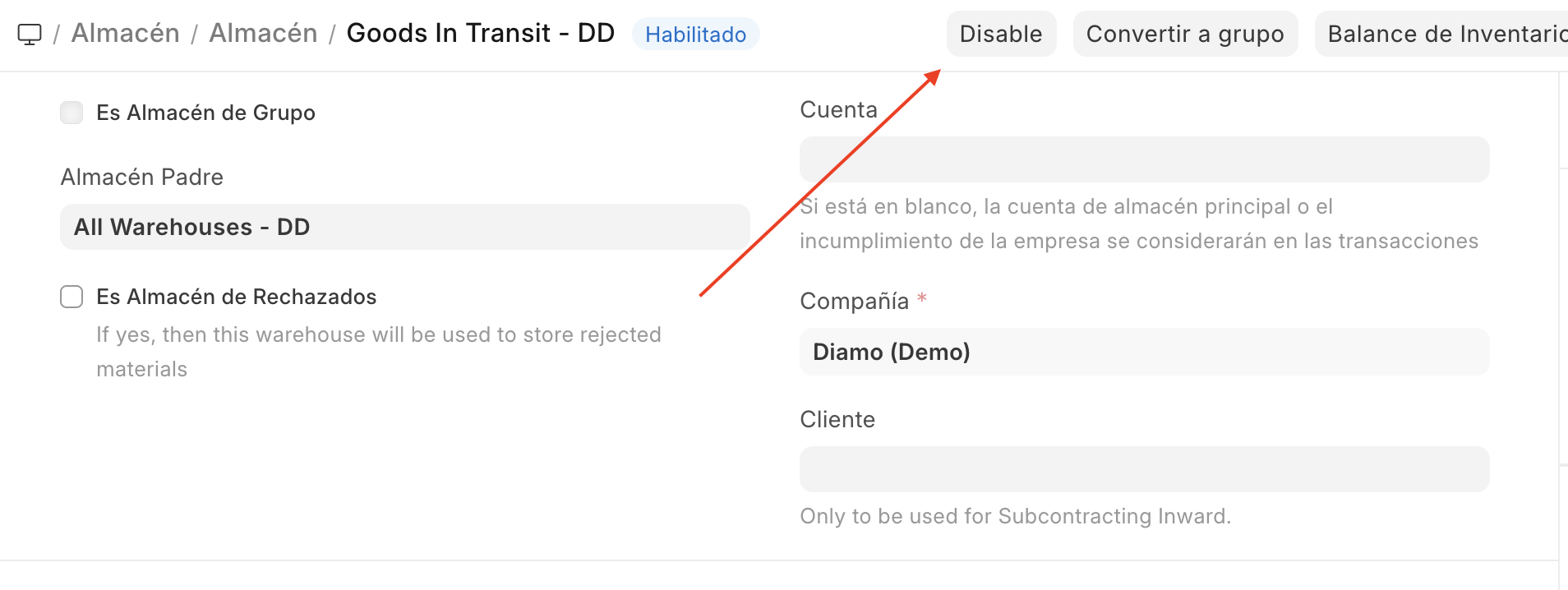Click the Convertir a grupo button

click(x=1184, y=35)
